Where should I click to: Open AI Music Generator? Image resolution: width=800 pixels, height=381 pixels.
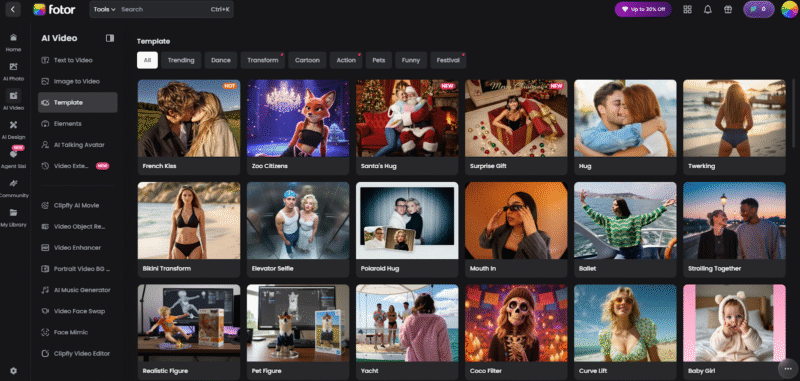pos(78,290)
